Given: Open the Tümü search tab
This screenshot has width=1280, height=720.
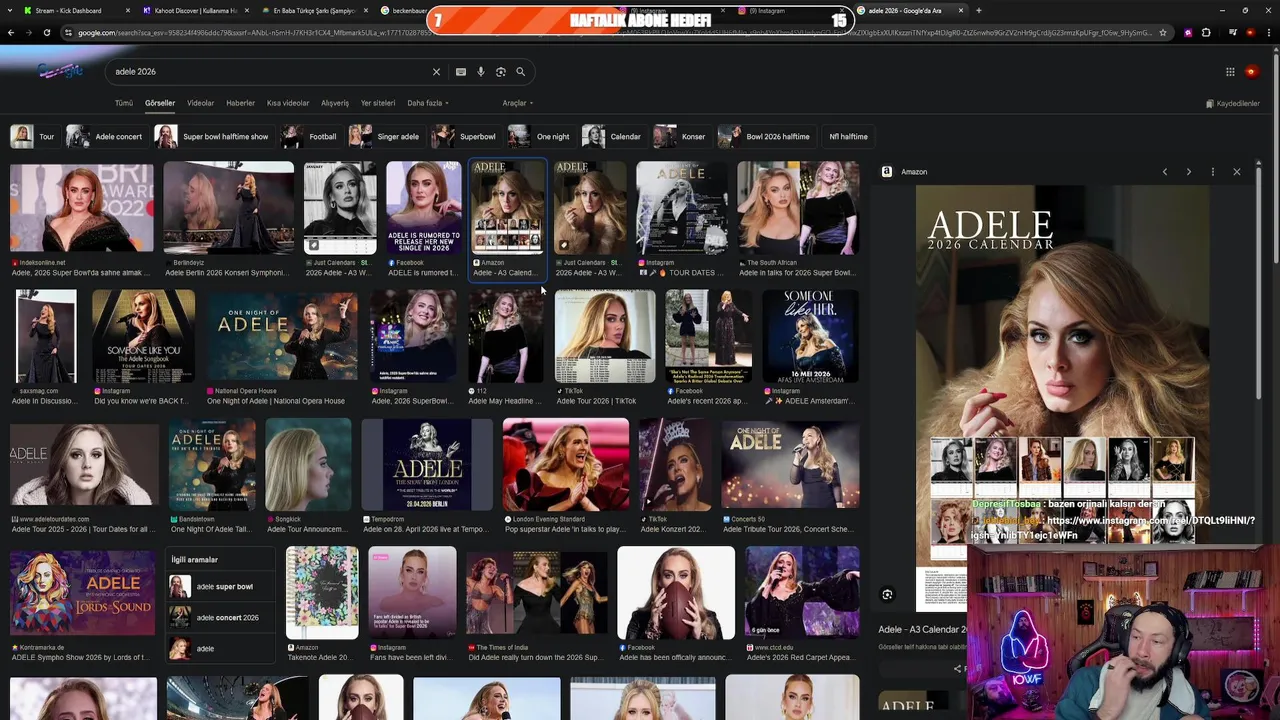Looking at the screenshot, I should click(x=124, y=103).
